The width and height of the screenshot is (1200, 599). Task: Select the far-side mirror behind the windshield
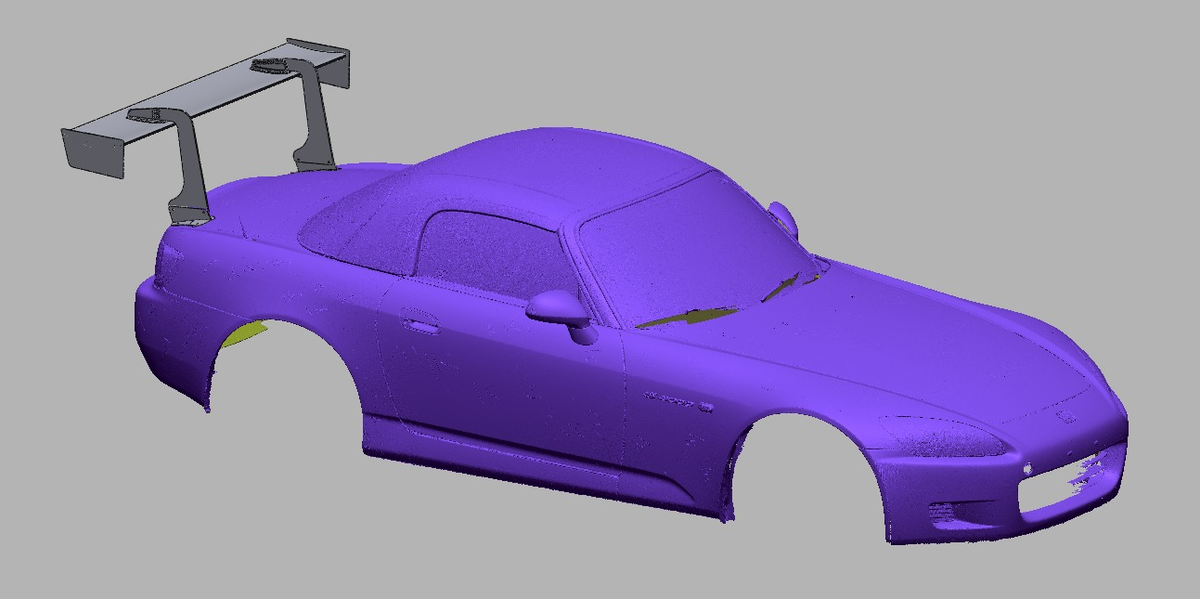click(784, 218)
